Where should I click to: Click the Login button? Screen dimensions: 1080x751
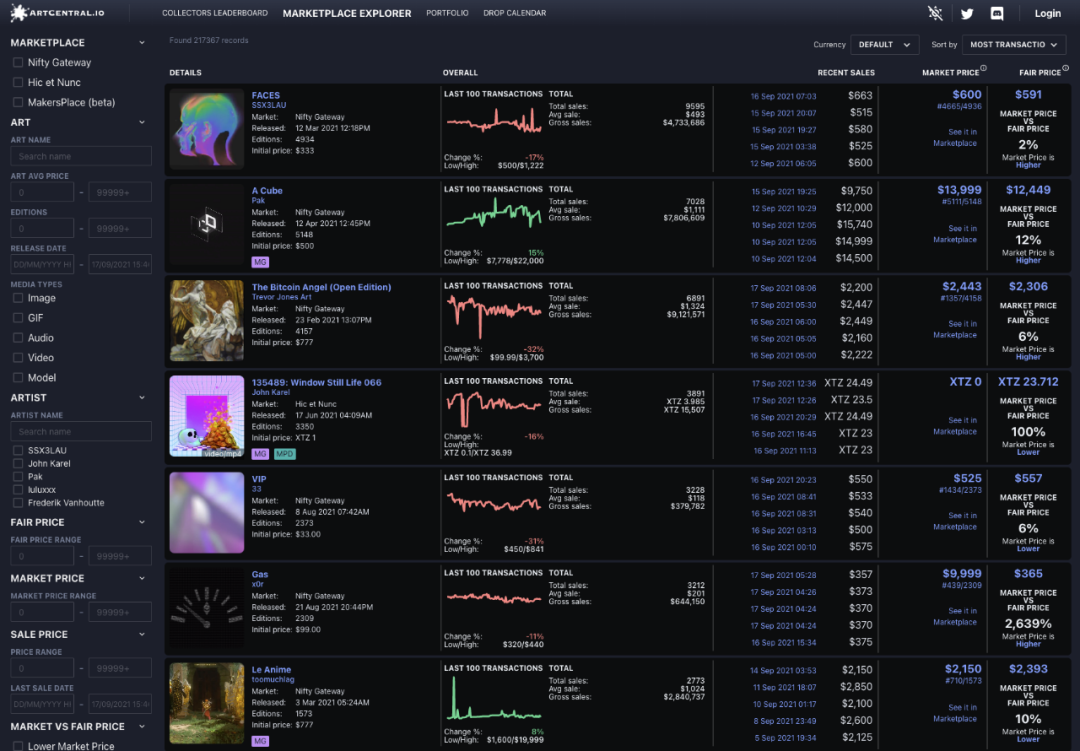point(1048,13)
